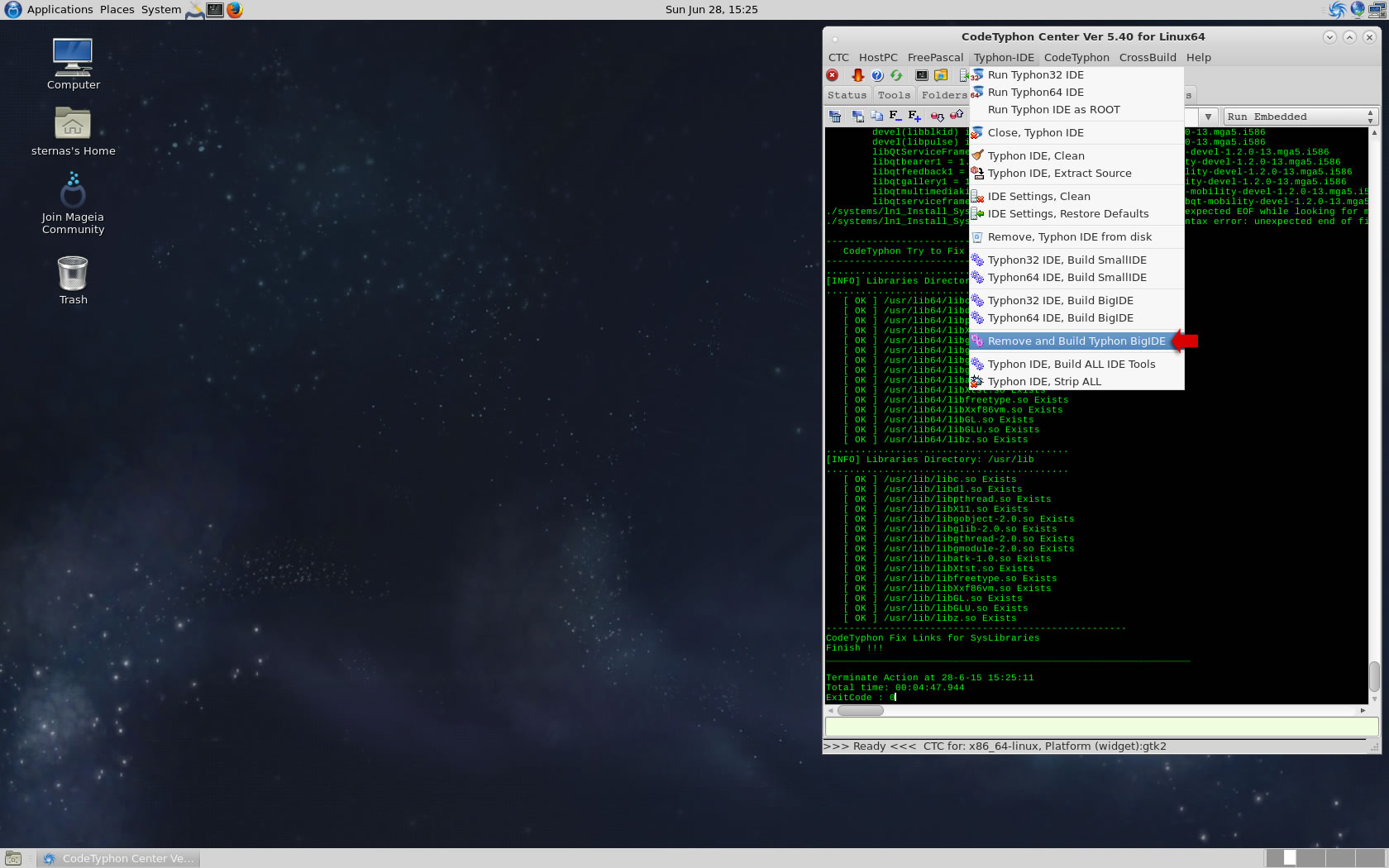Choose Typhon64 IDE, Build BigIDE
The width and height of the screenshot is (1389, 868).
click(1076, 318)
